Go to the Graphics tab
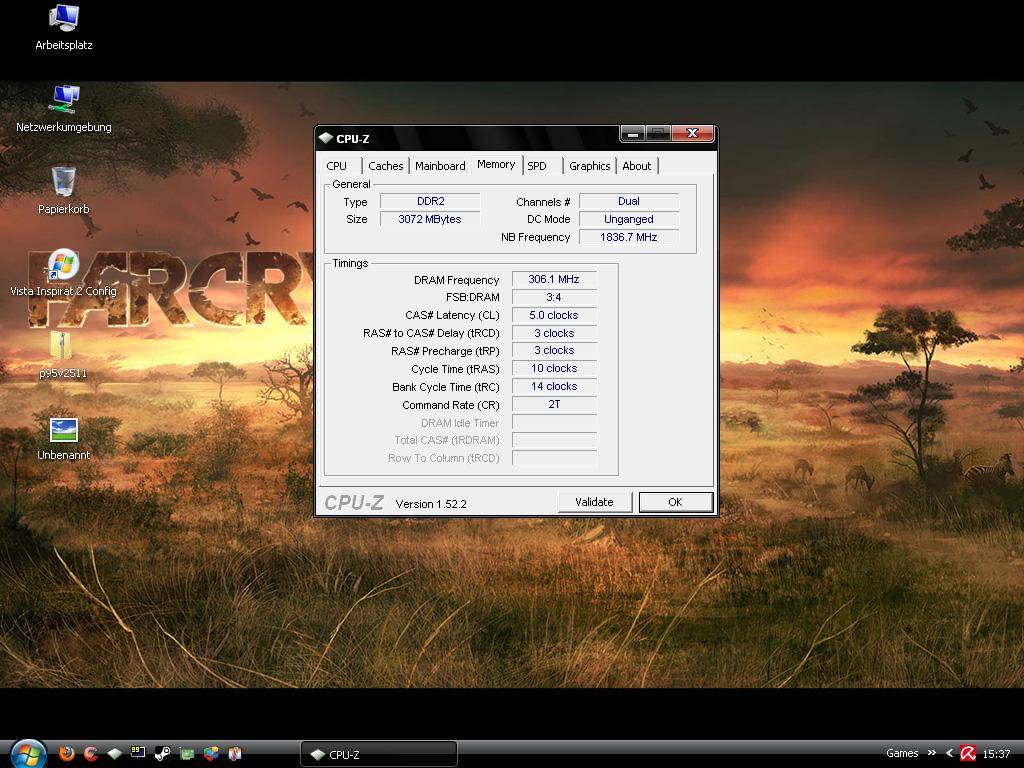 pos(589,166)
